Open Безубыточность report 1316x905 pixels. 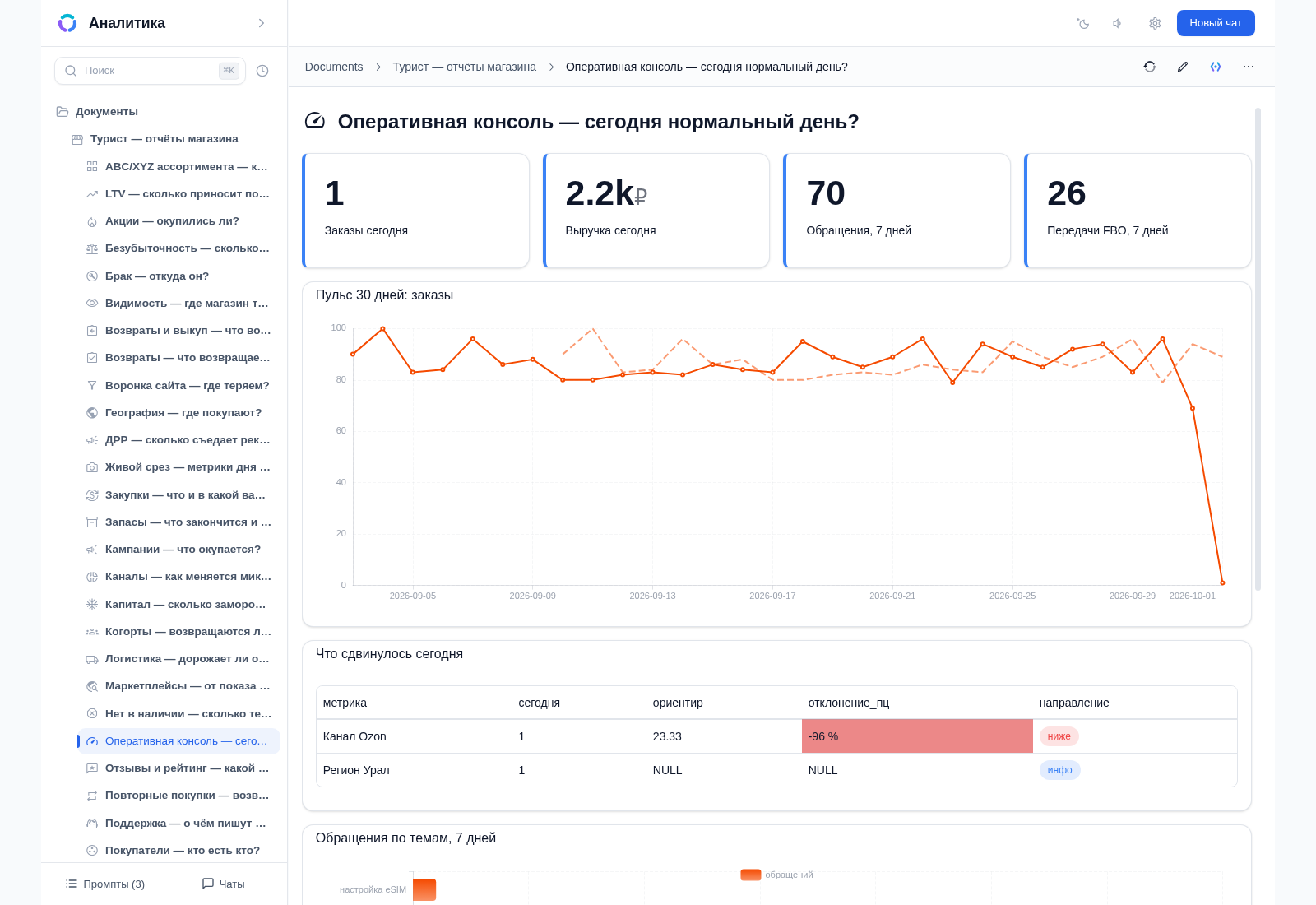[179, 248]
